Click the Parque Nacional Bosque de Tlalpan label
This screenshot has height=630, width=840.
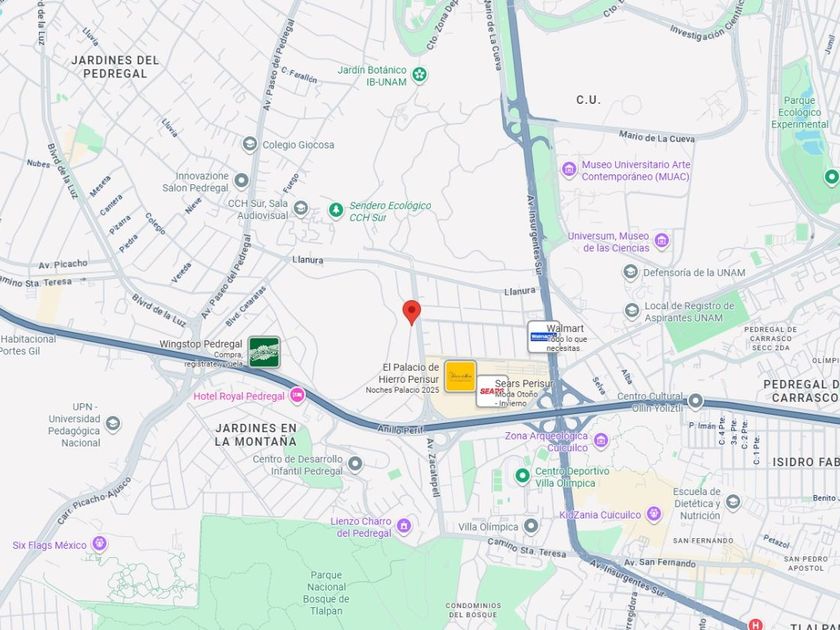(326, 592)
